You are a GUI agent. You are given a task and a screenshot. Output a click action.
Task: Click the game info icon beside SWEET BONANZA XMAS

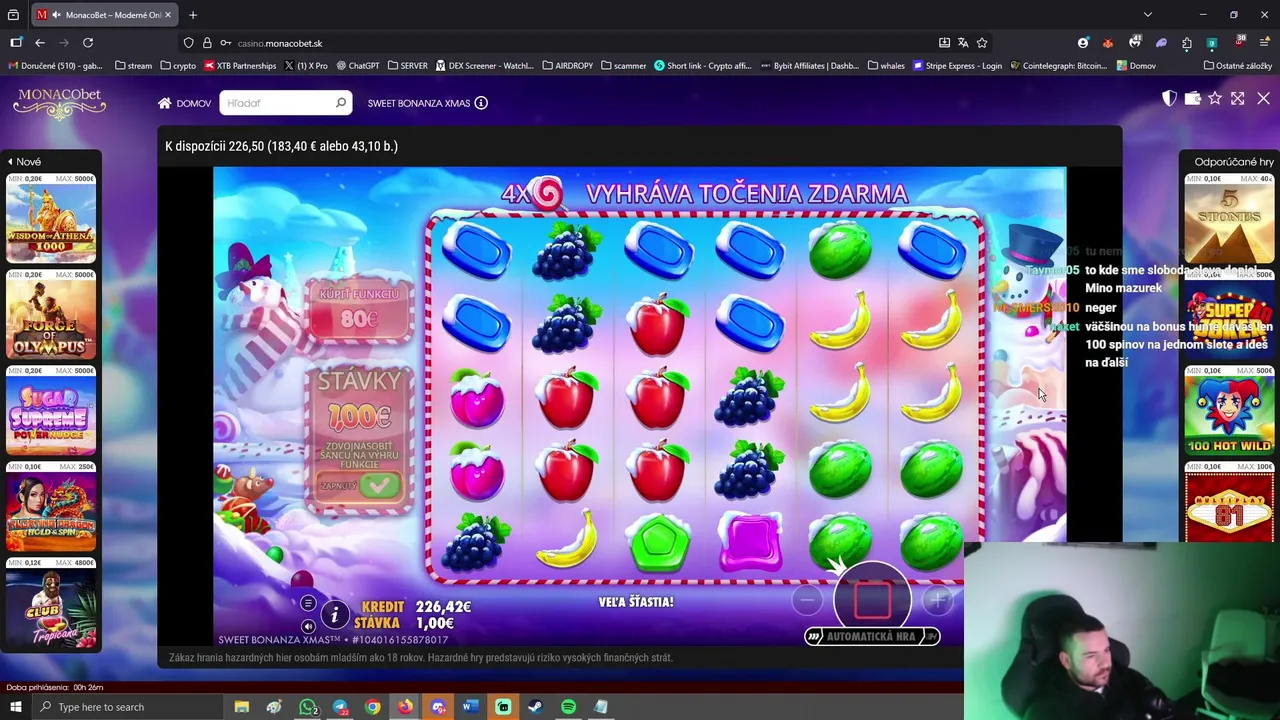481,103
